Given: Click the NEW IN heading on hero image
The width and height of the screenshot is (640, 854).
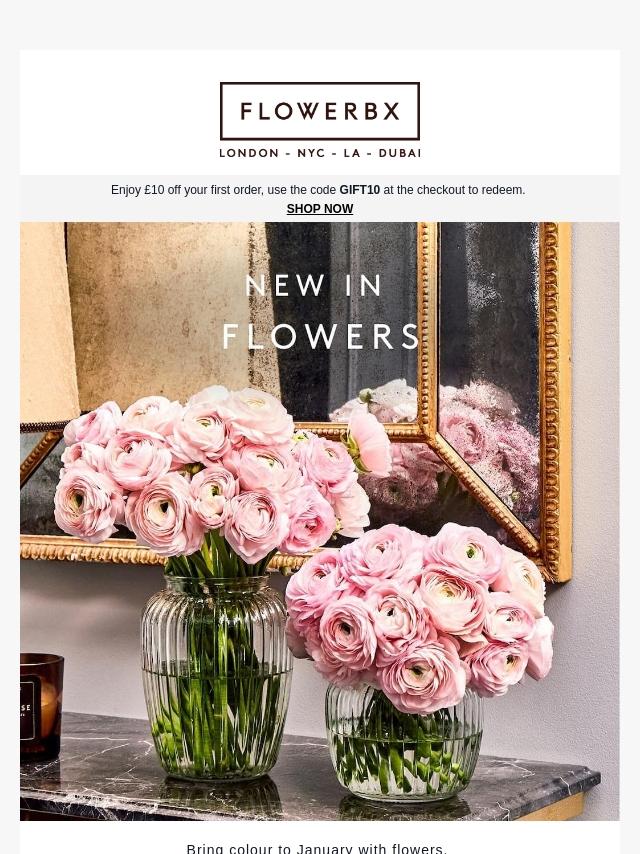Looking at the screenshot, I should 314,285.
